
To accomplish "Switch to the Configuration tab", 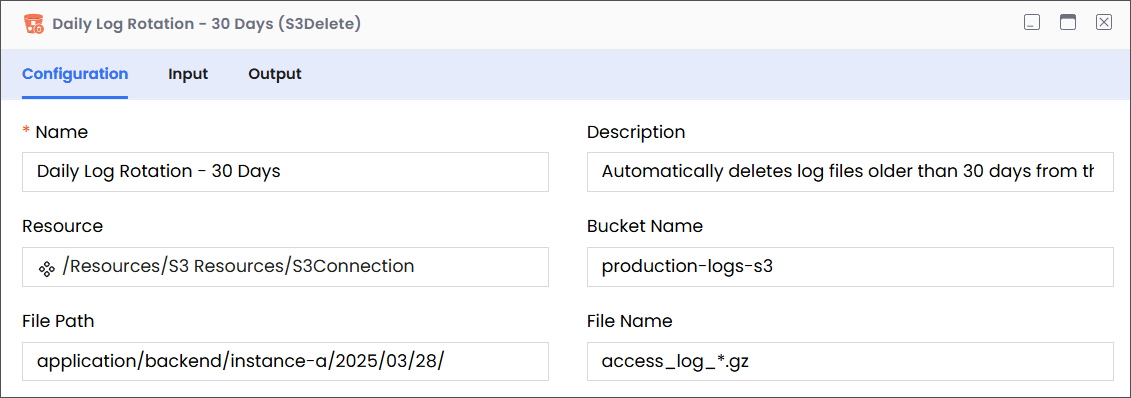I will tap(75, 74).
